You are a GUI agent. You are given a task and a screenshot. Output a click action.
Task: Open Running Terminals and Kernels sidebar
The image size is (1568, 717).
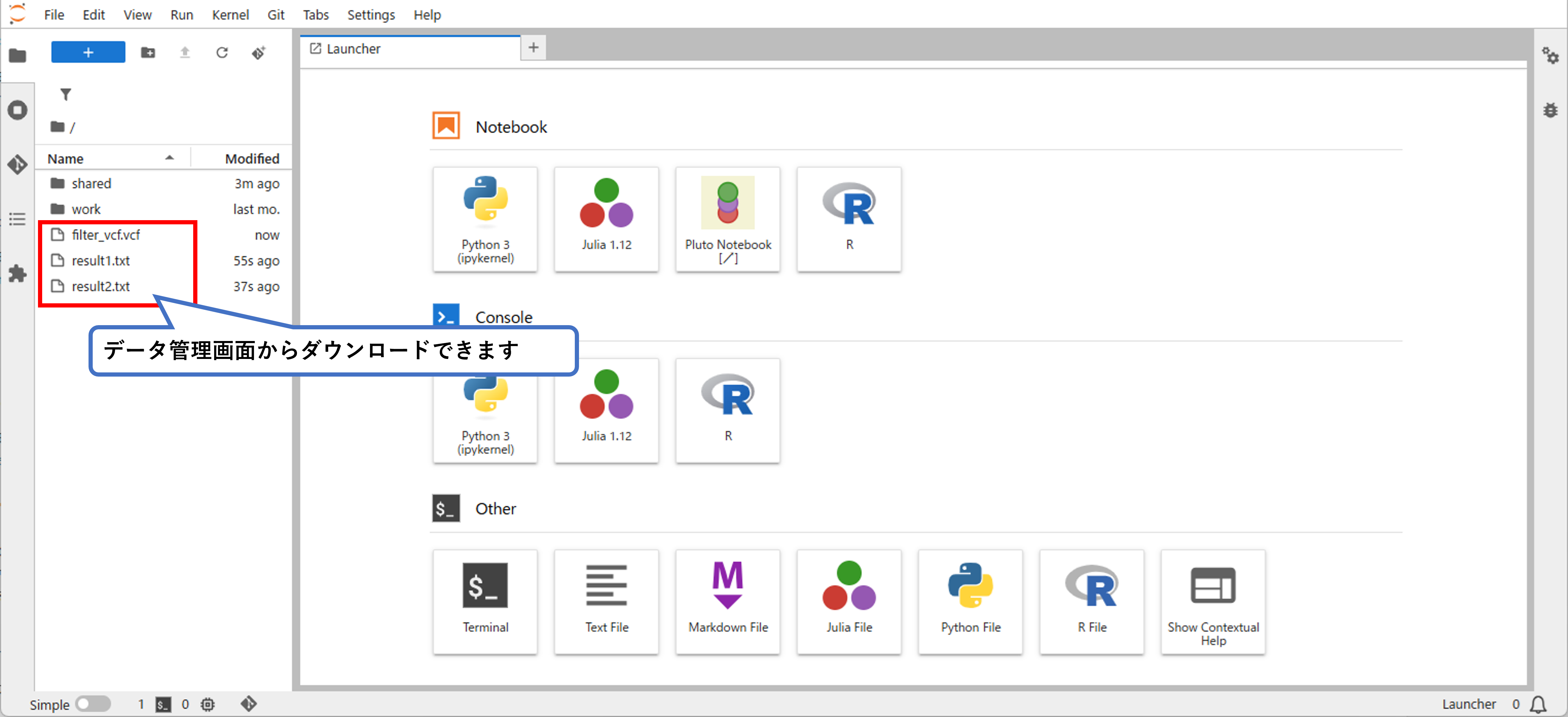[x=18, y=110]
